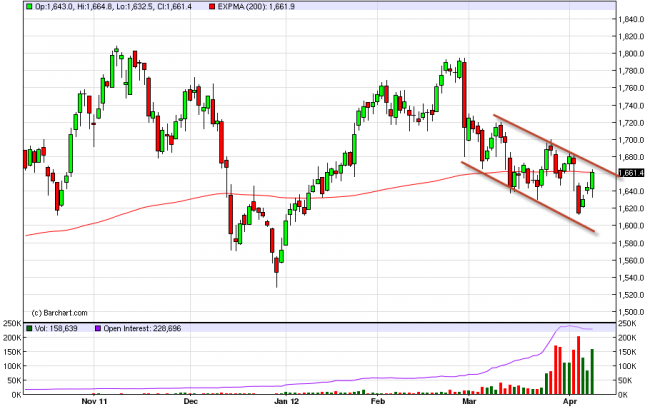The height and width of the screenshot is (414, 645).
Task: Select the 'Open Interest: 228,696' label
Action: coord(142,328)
